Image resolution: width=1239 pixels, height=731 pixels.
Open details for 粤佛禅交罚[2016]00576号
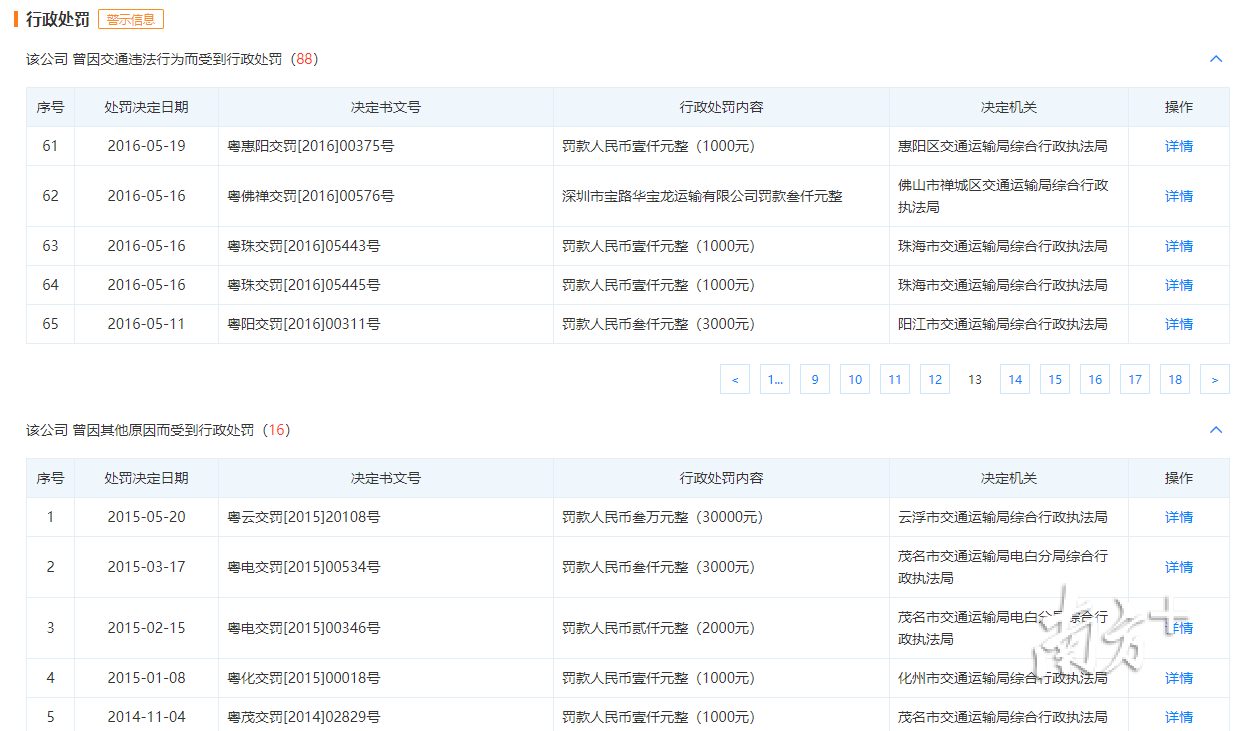1178,196
